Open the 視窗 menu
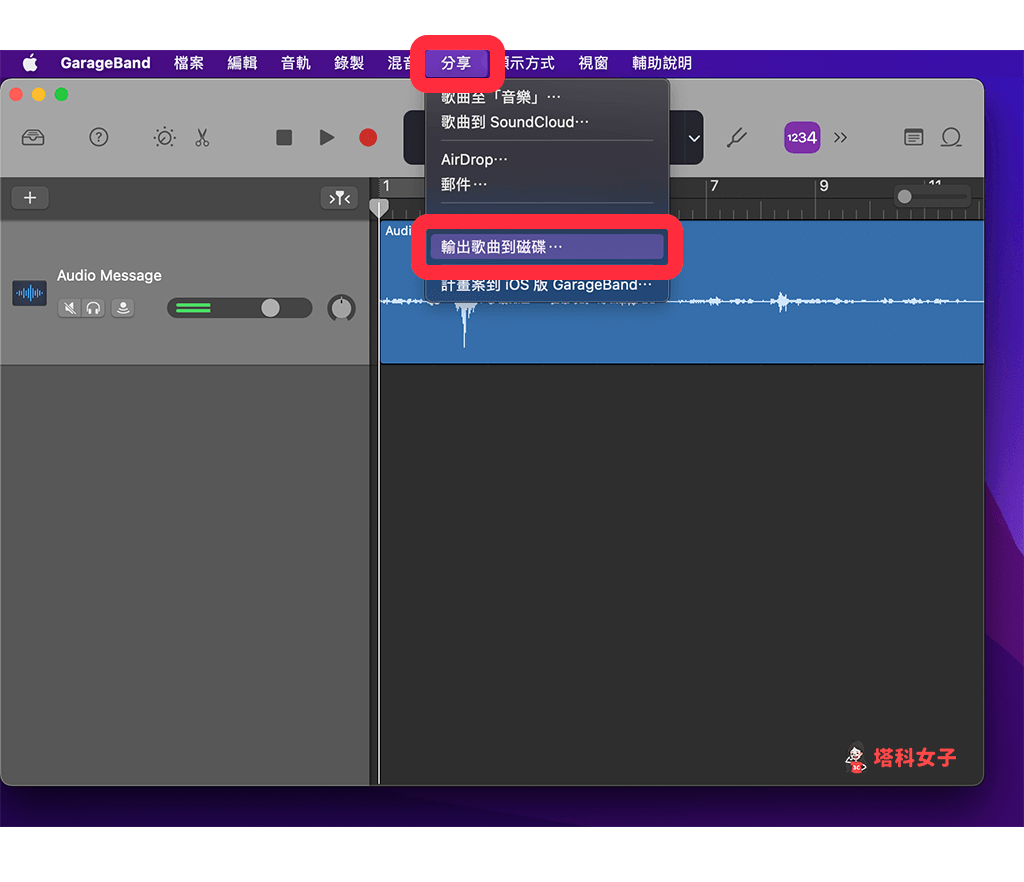Viewport: 1024px width, 882px height. [x=593, y=63]
